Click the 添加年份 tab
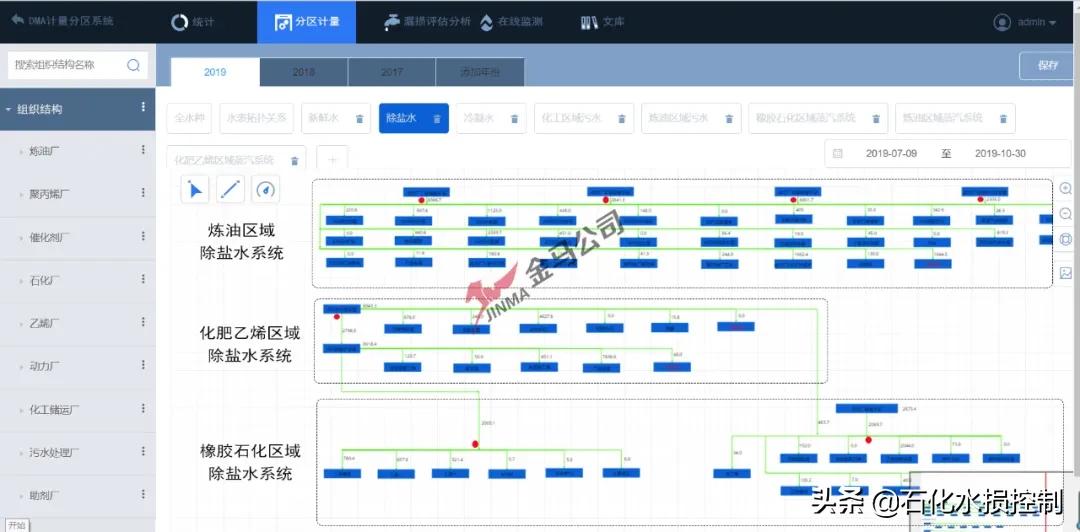Image resolution: width=1080 pixels, height=532 pixels. pos(480,72)
